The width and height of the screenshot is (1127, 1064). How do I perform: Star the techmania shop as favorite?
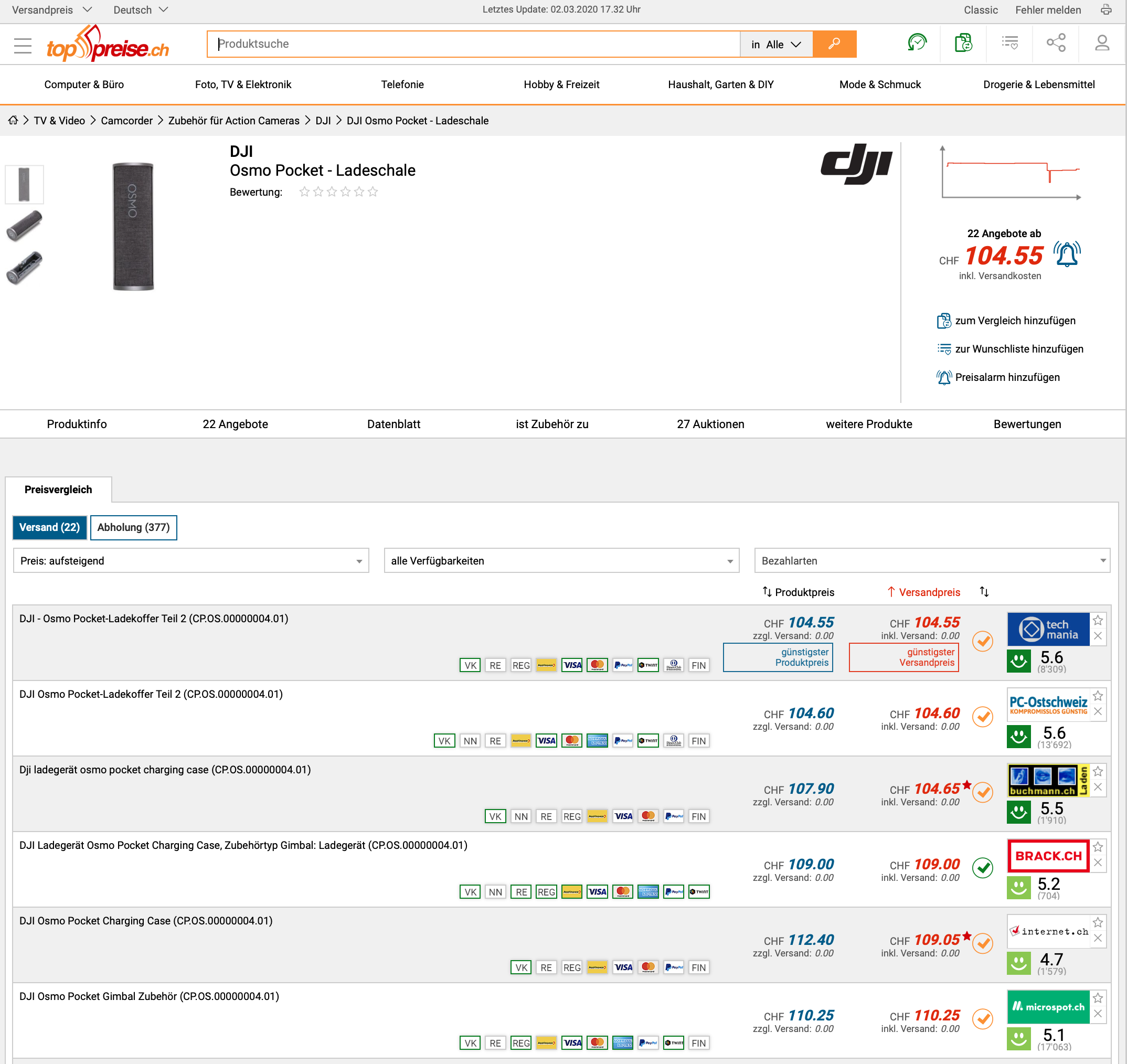click(x=1098, y=621)
